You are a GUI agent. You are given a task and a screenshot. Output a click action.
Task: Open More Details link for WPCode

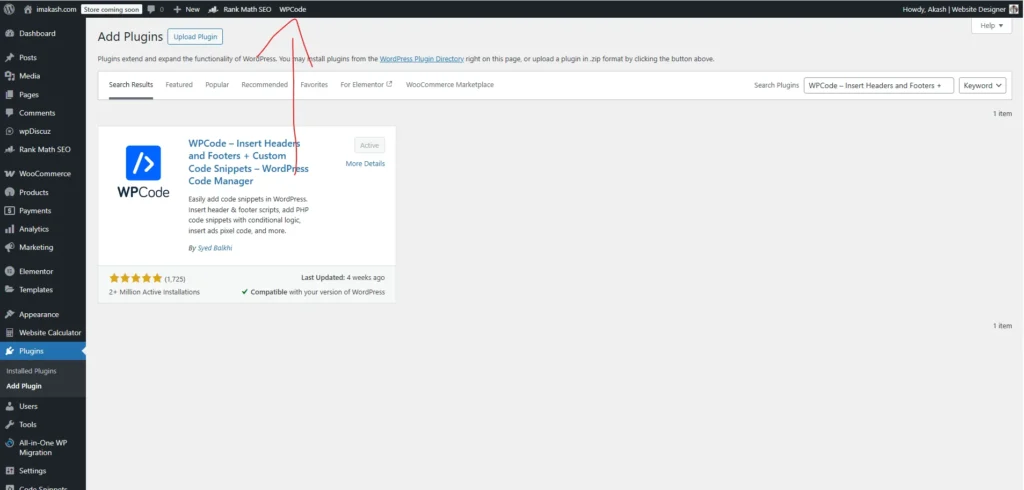365,164
